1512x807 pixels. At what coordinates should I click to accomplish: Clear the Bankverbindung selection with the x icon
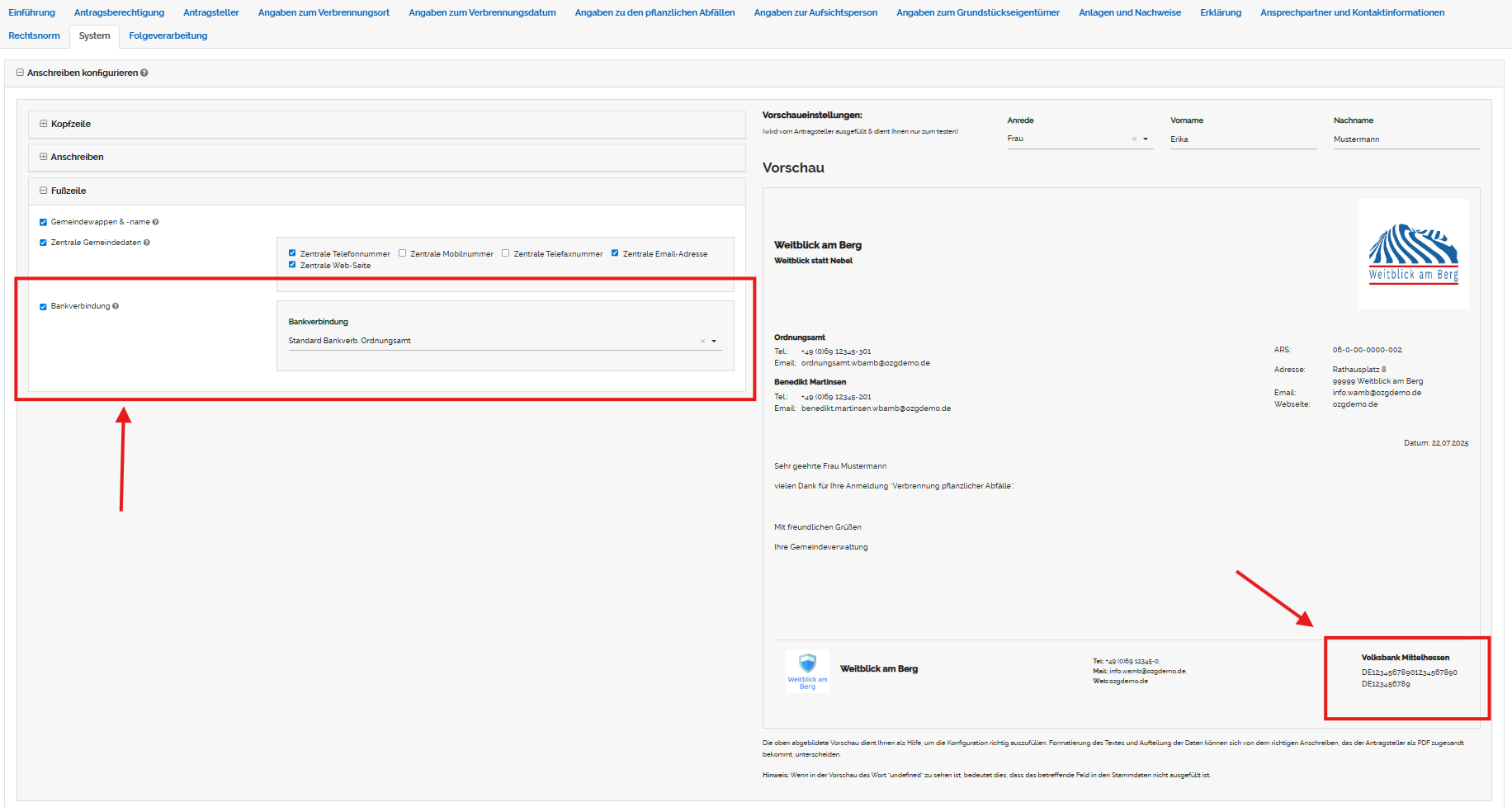702,342
